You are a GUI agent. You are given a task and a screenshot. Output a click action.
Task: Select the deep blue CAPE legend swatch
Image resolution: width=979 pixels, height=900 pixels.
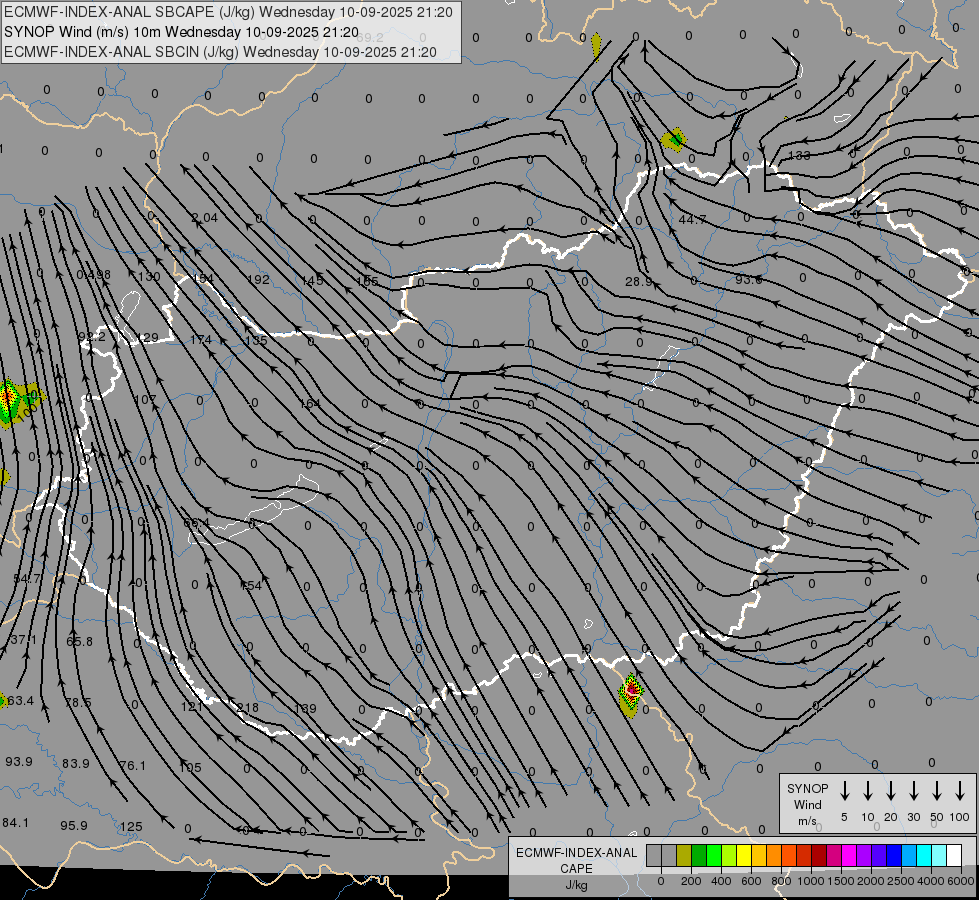[893, 856]
